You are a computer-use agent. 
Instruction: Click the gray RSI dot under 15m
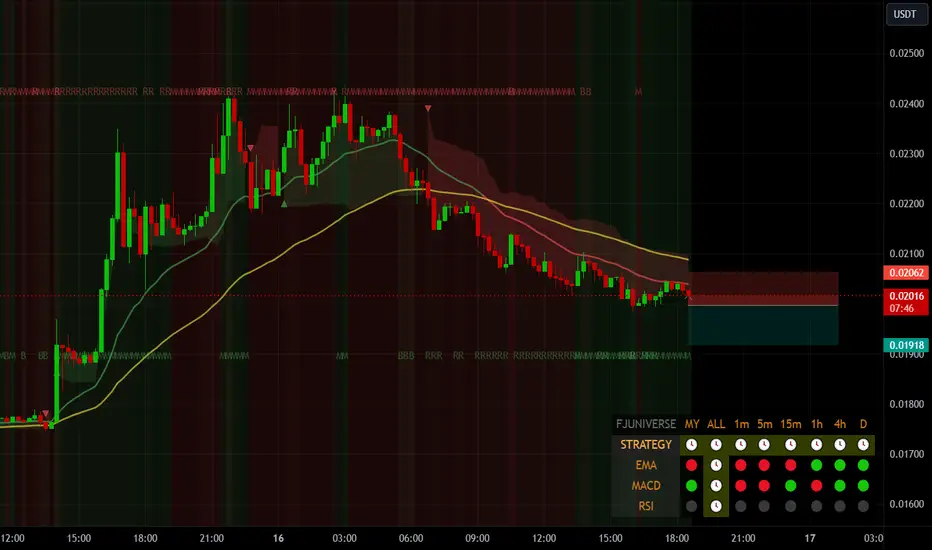(791, 506)
